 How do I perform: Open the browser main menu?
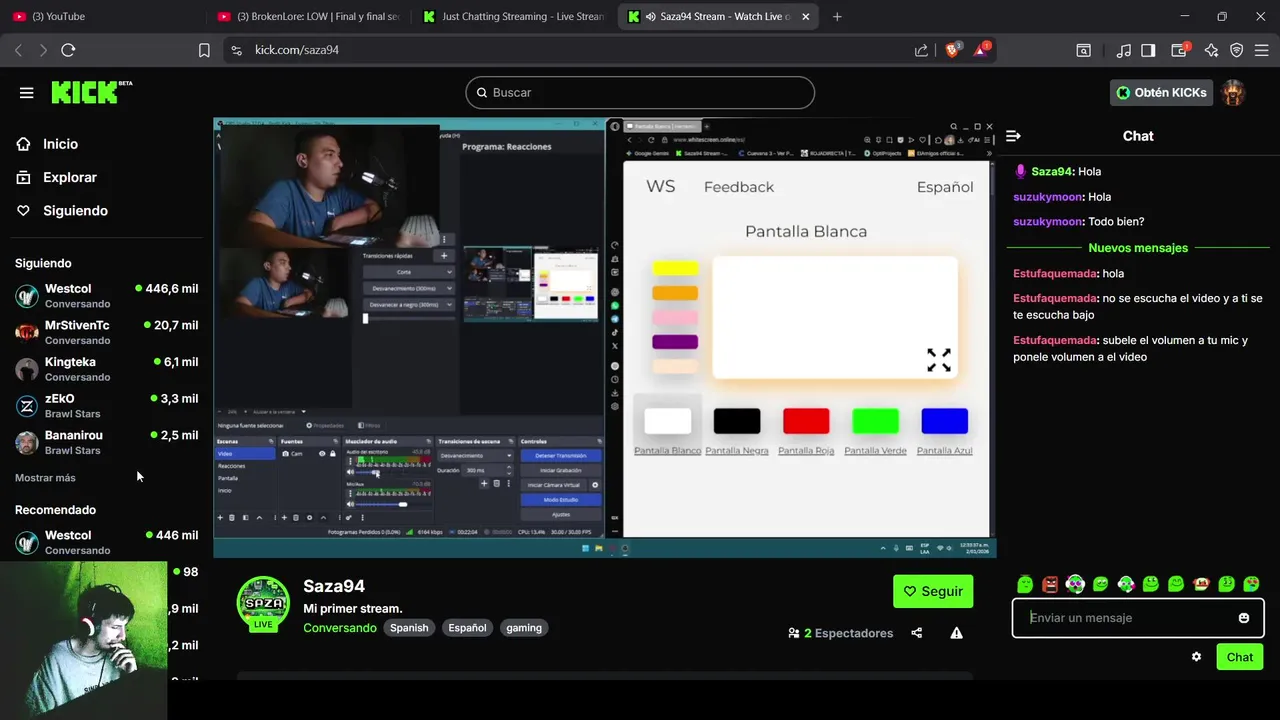[x=1261, y=50]
